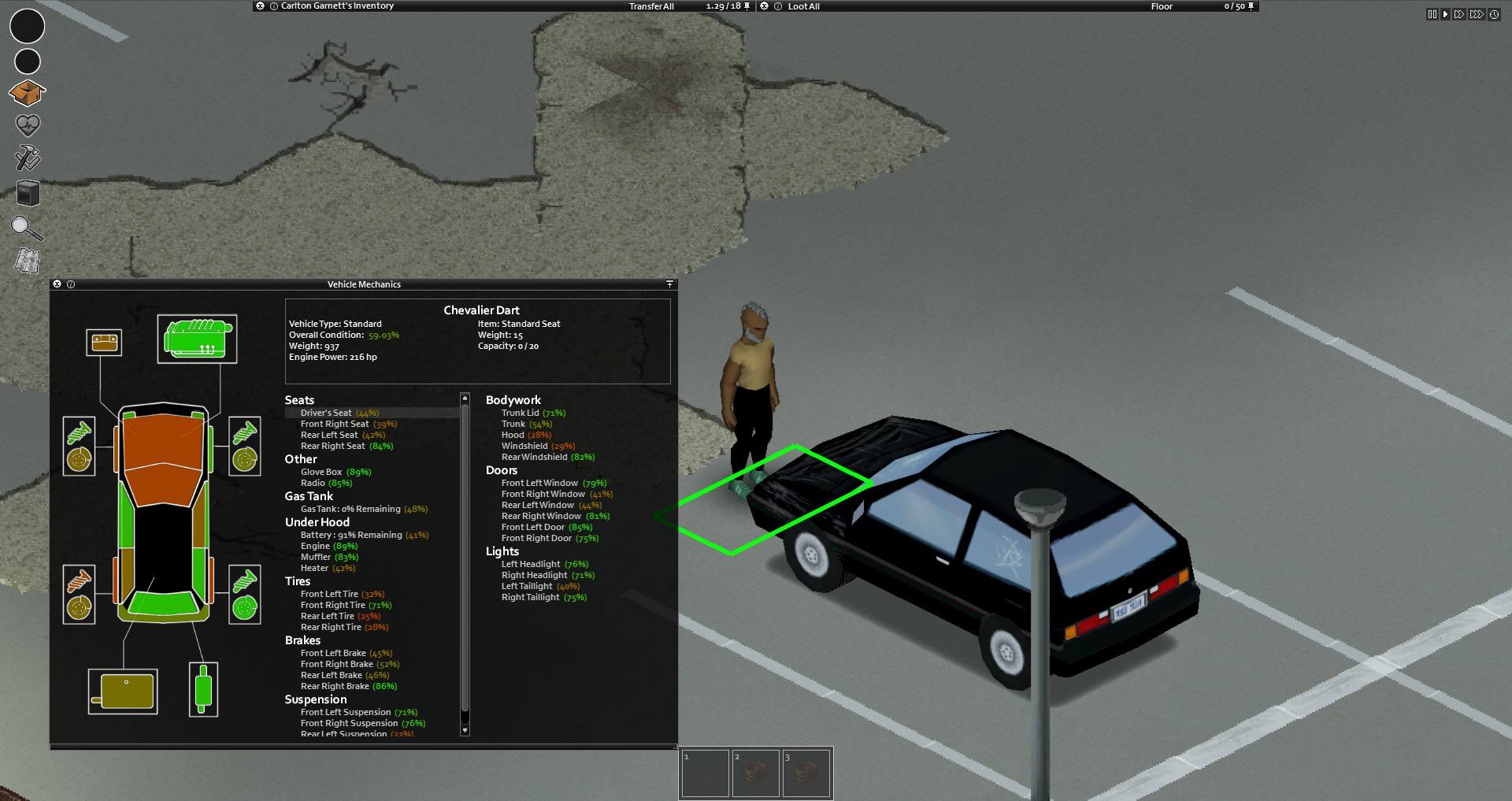Select Driver's Seat in the parts list

(326, 413)
